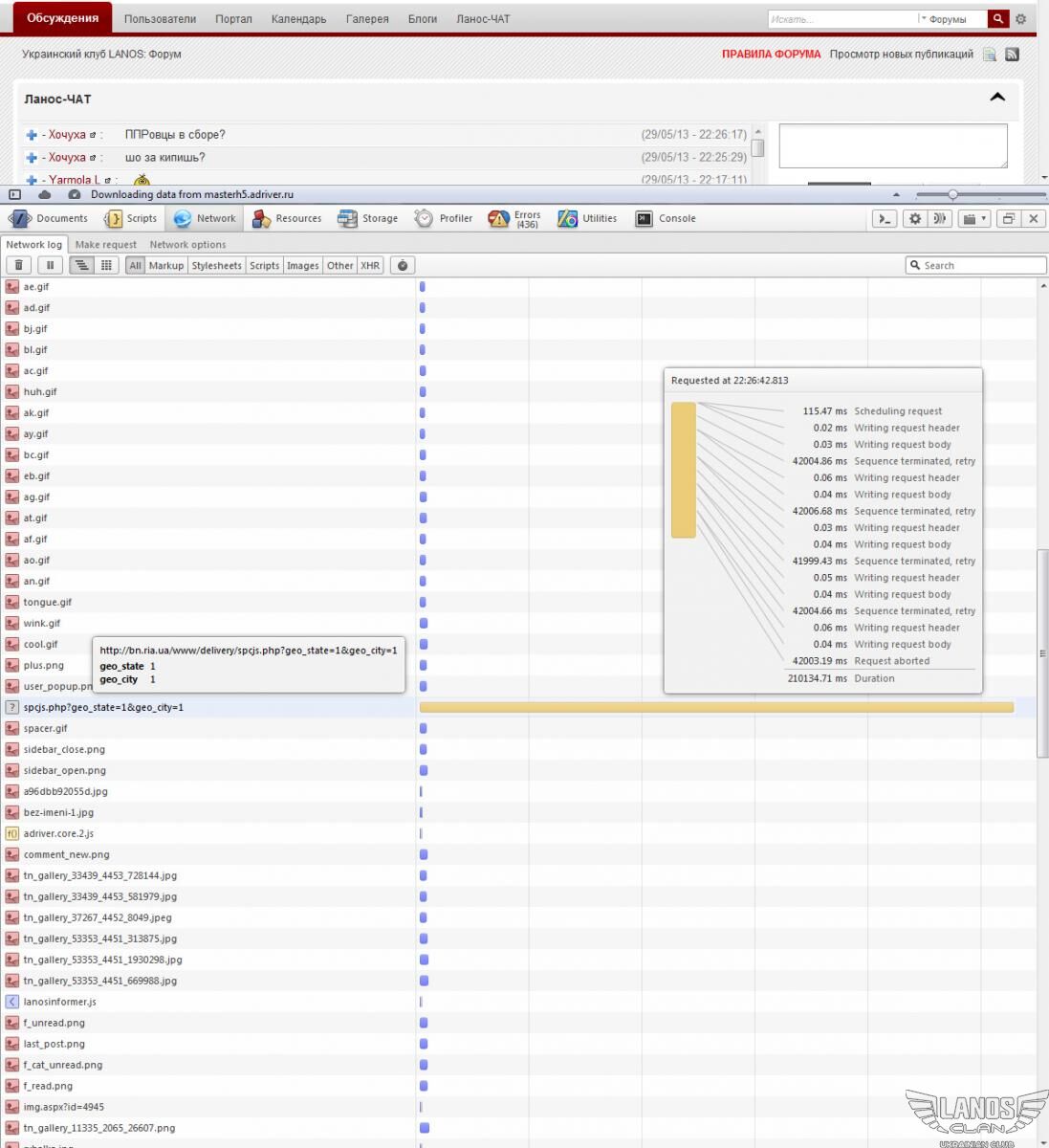Image resolution: width=1049 pixels, height=1148 pixels.
Task: Toggle the command line button
Action: click(x=885, y=218)
